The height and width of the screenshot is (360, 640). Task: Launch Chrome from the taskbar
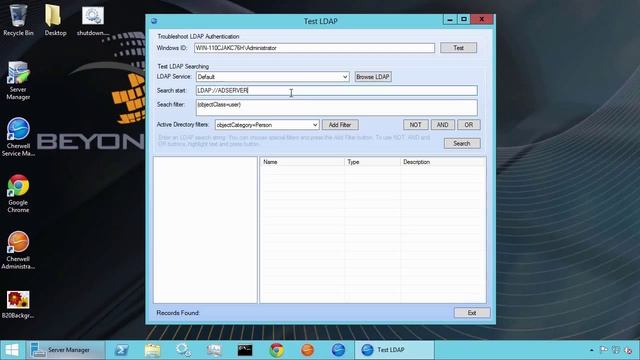pyautogui.click(x=276, y=350)
